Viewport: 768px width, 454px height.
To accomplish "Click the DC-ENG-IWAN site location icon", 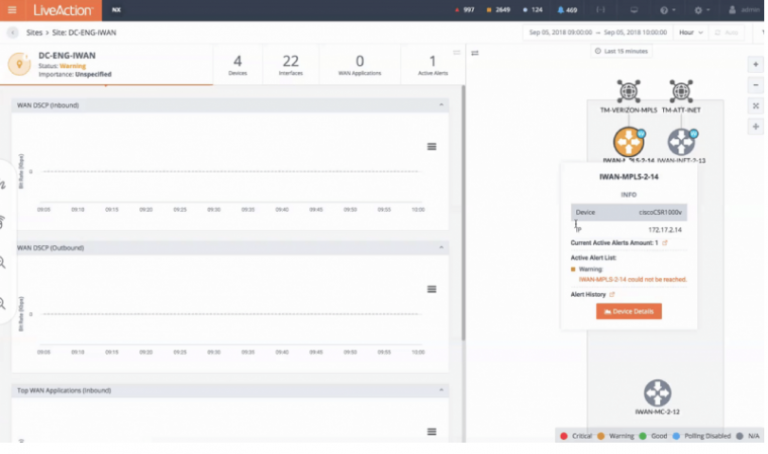I will [x=20, y=64].
